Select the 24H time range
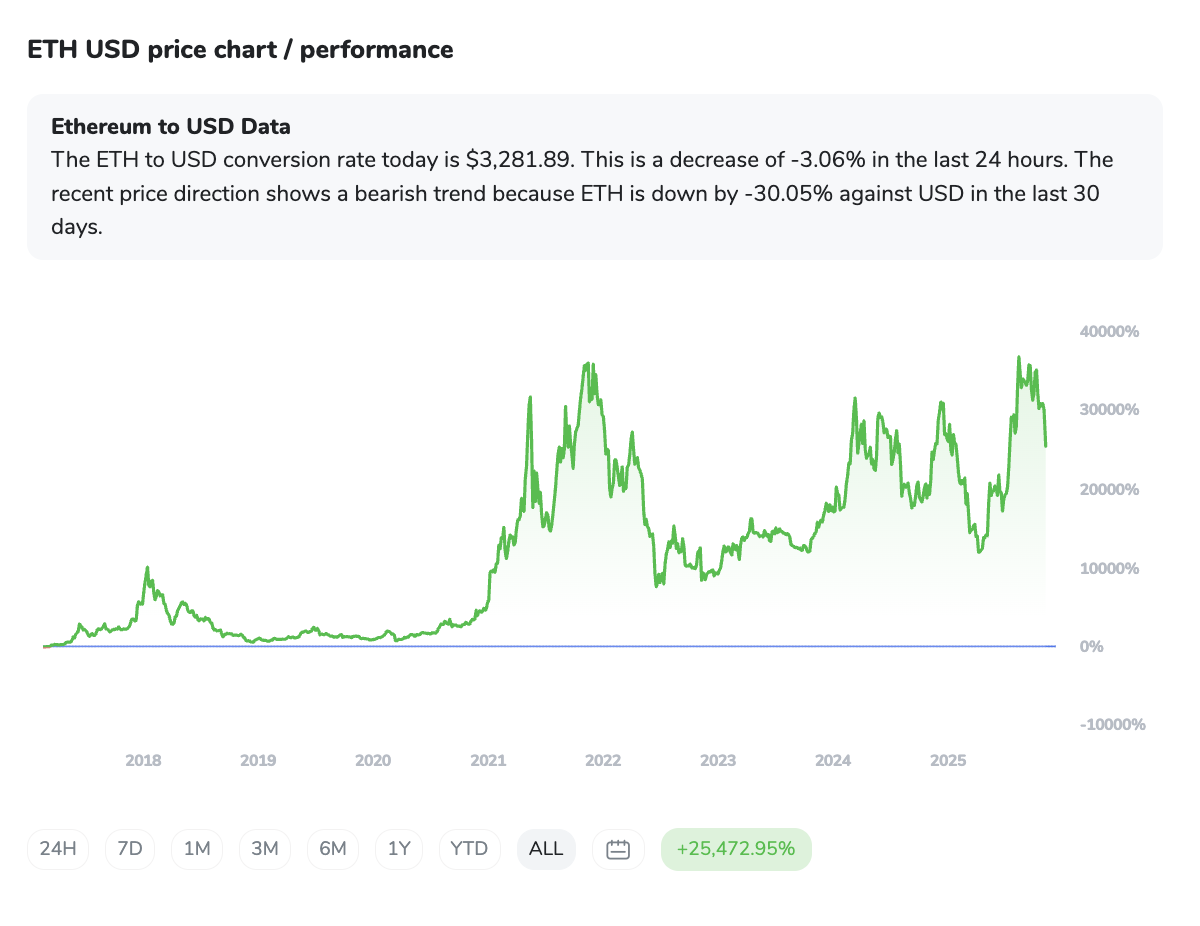1200x926 pixels. (x=58, y=849)
